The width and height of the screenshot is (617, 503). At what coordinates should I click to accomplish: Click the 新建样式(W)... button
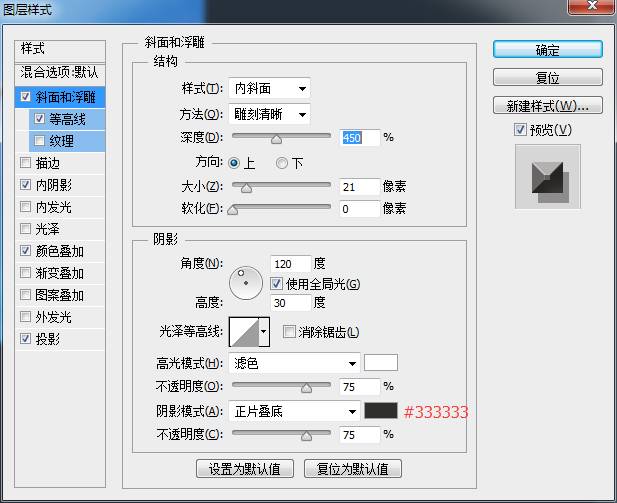(547, 106)
